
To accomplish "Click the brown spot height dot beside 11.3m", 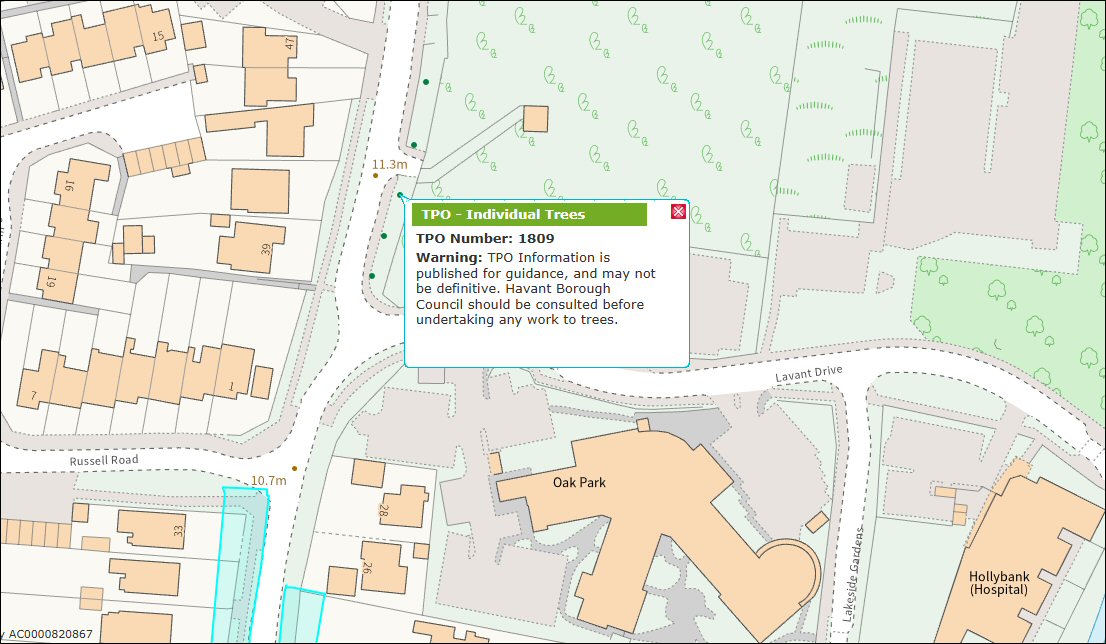I will (x=376, y=175).
